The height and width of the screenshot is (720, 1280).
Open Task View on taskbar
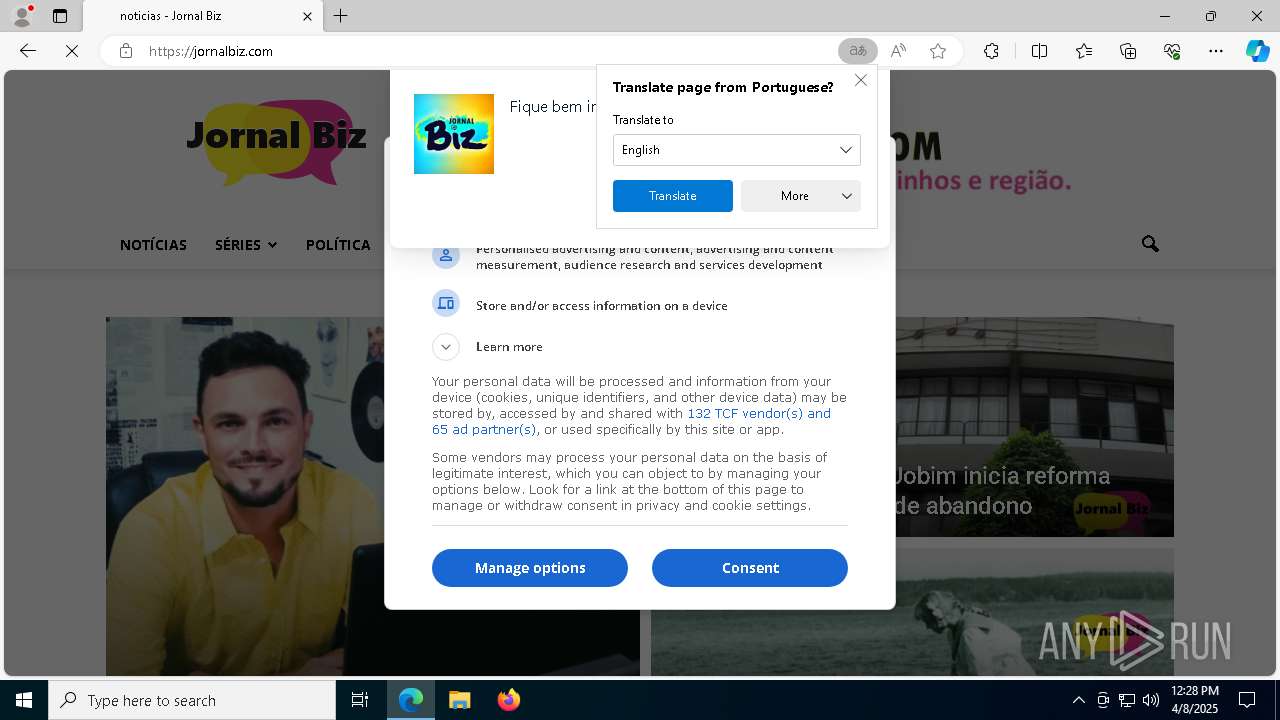pyautogui.click(x=360, y=700)
